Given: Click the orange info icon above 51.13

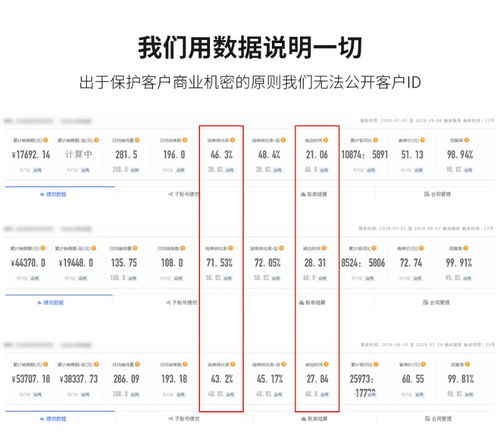Looking at the screenshot, I should tap(423, 140).
